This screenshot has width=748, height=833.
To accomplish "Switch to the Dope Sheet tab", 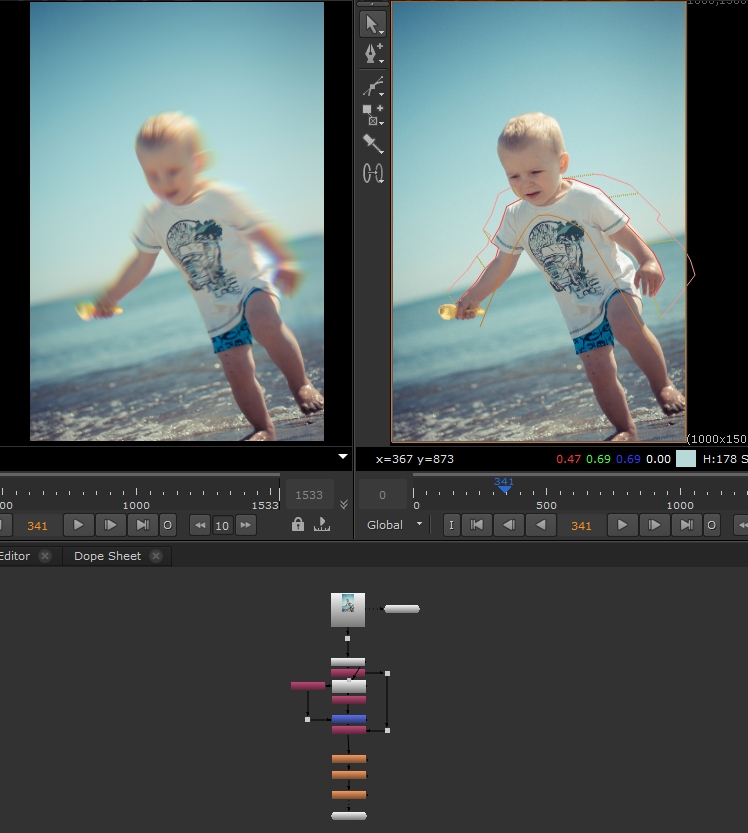I will point(107,556).
